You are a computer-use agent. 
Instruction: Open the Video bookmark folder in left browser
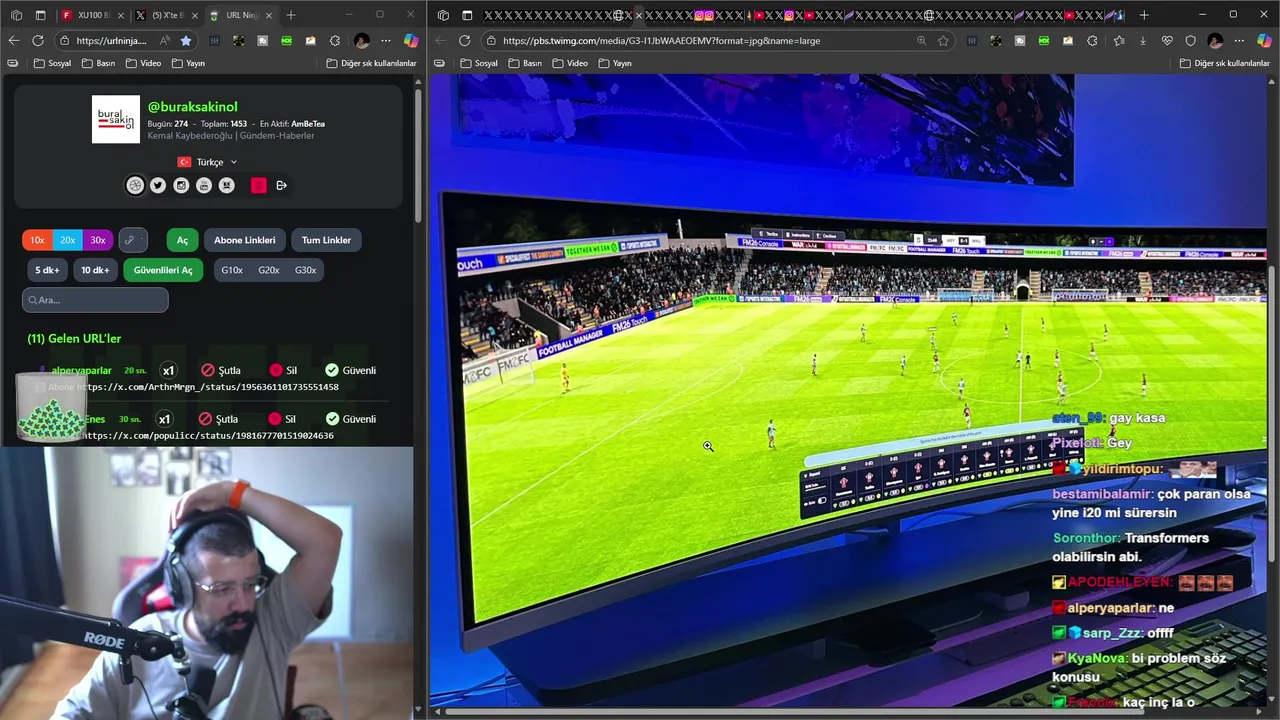click(x=143, y=63)
